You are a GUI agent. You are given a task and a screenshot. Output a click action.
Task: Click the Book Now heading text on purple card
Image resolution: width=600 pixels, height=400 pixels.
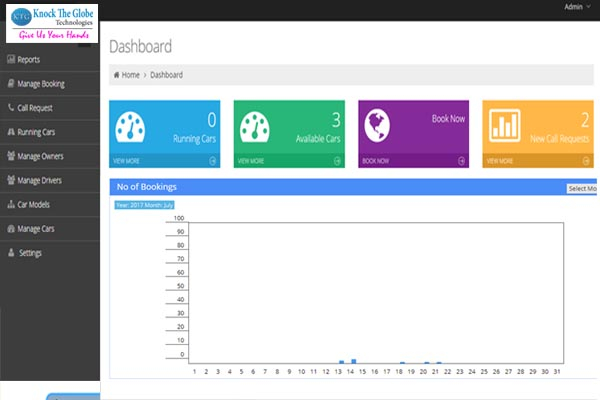point(448,119)
